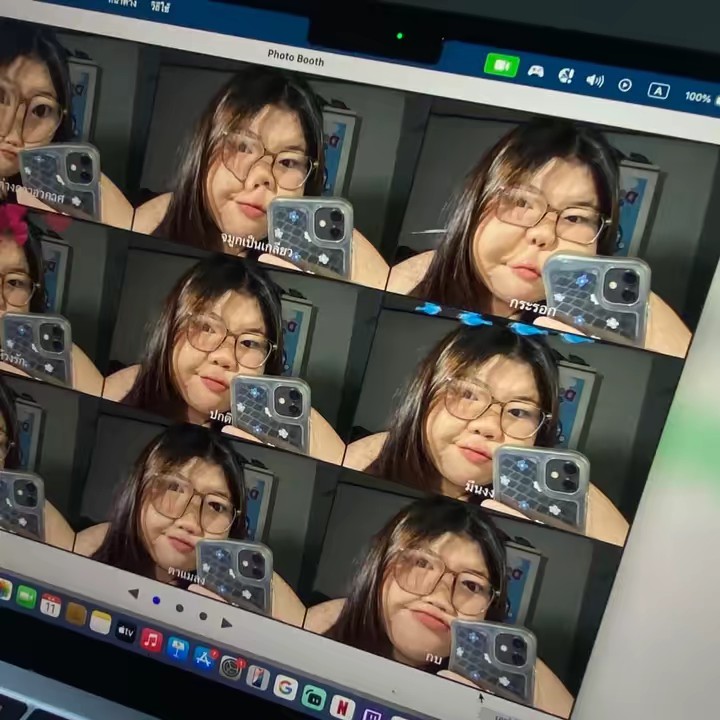Open Apple TV from the Dock

(x=126, y=631)
